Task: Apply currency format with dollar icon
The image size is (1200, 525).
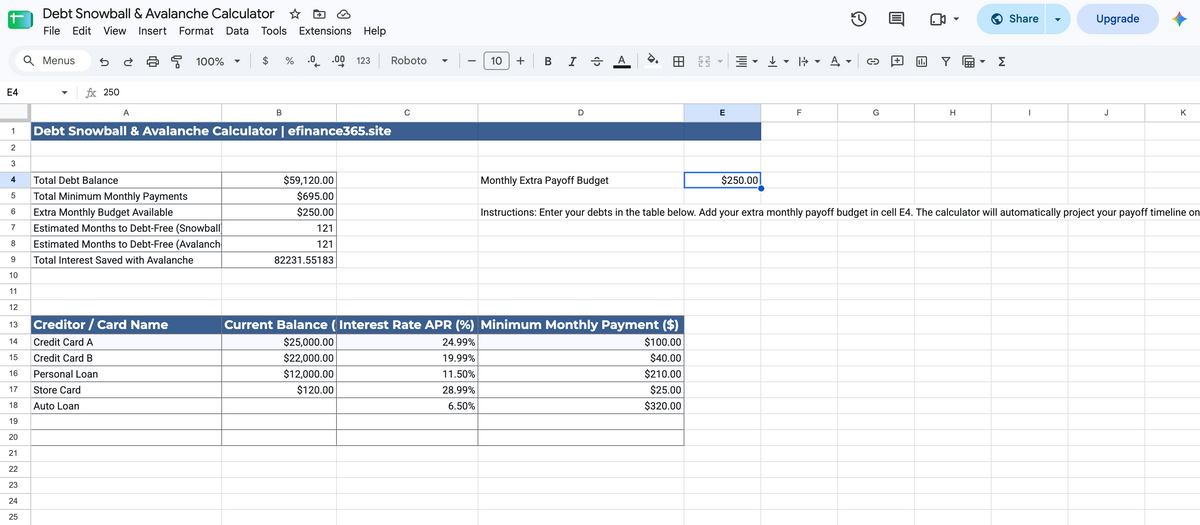Action: click(x=265, y=61)
